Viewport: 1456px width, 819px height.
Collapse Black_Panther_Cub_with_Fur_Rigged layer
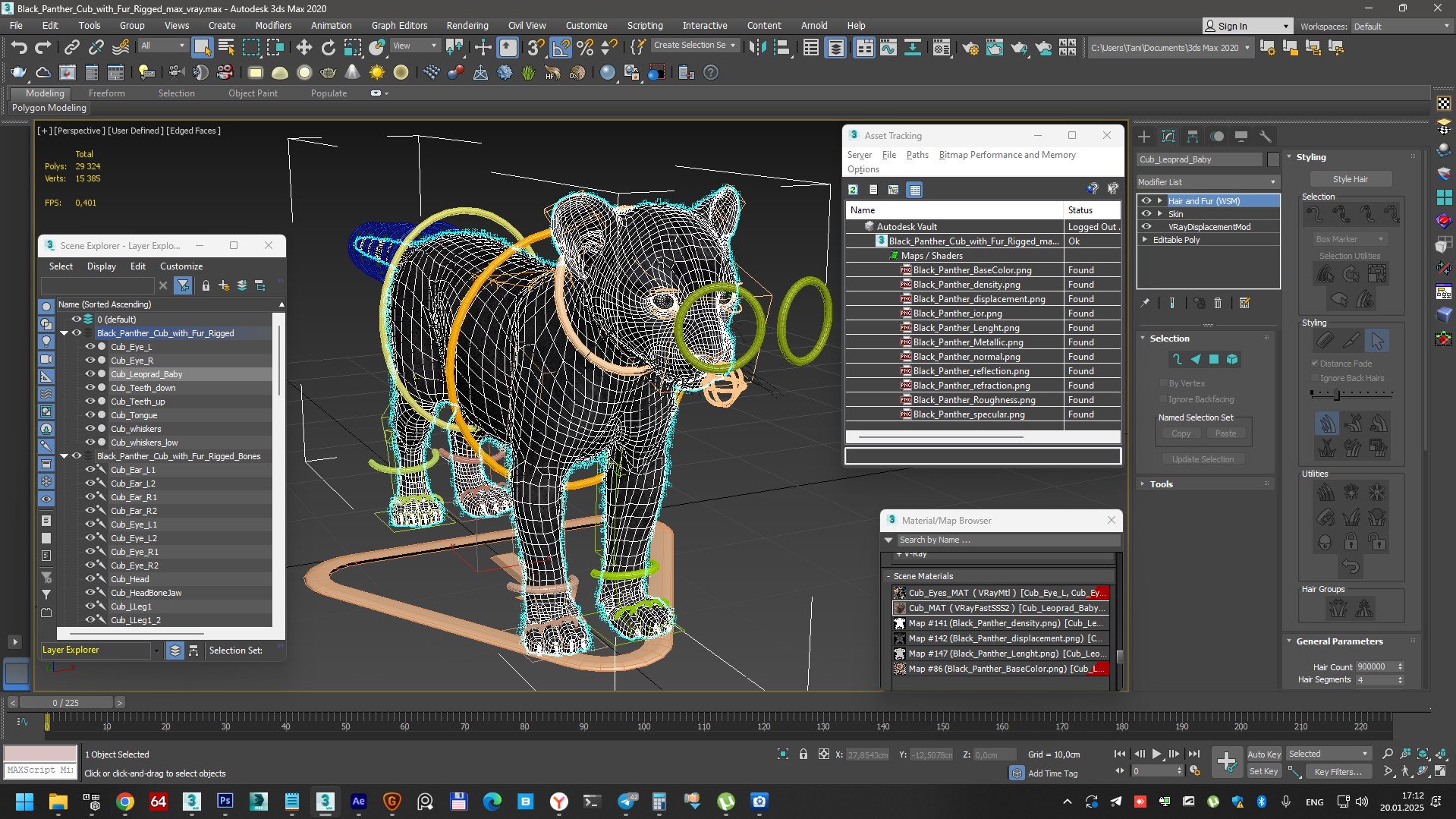tap(64, 333)
